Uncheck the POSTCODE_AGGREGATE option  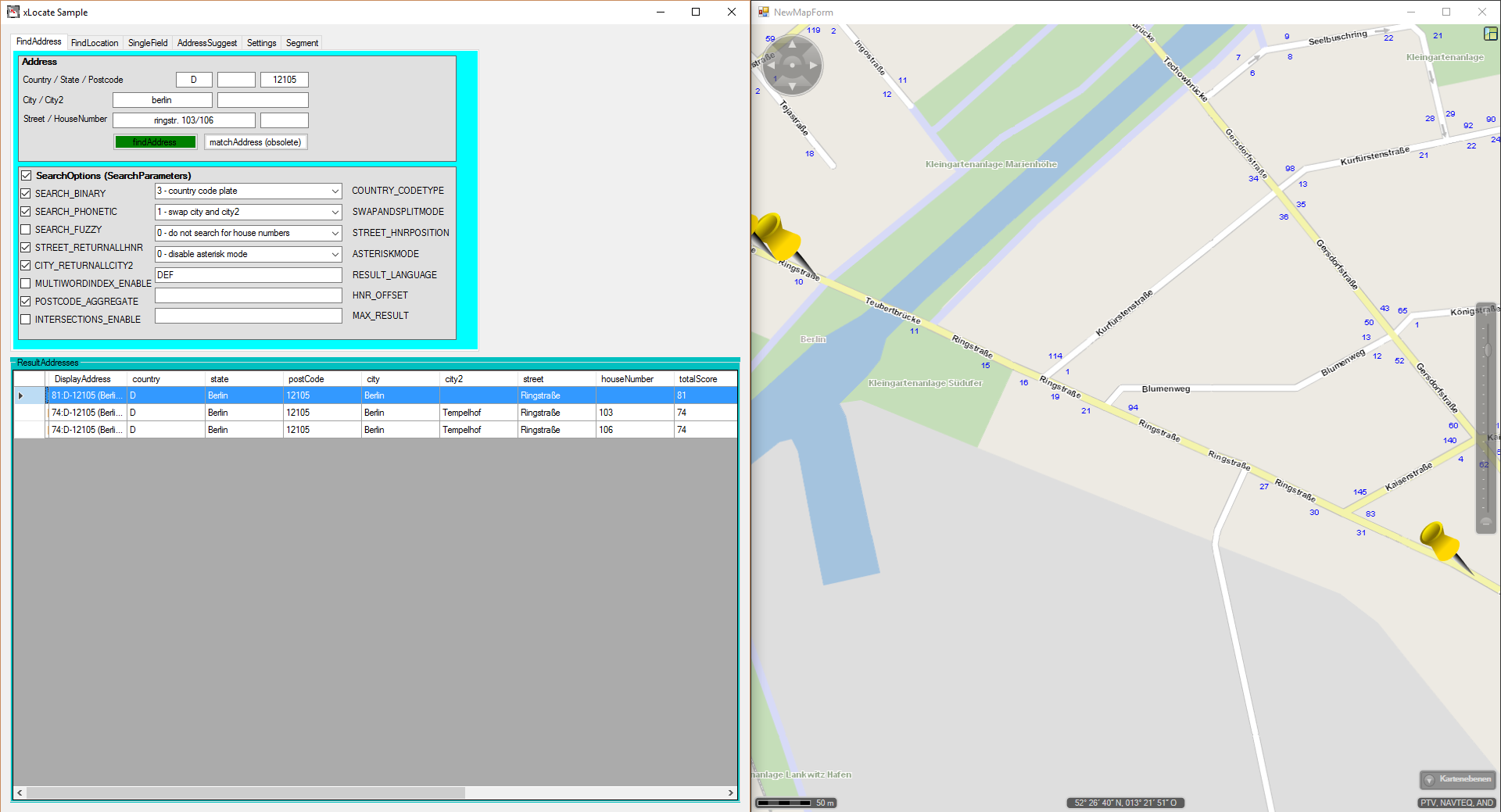point(26,302)
